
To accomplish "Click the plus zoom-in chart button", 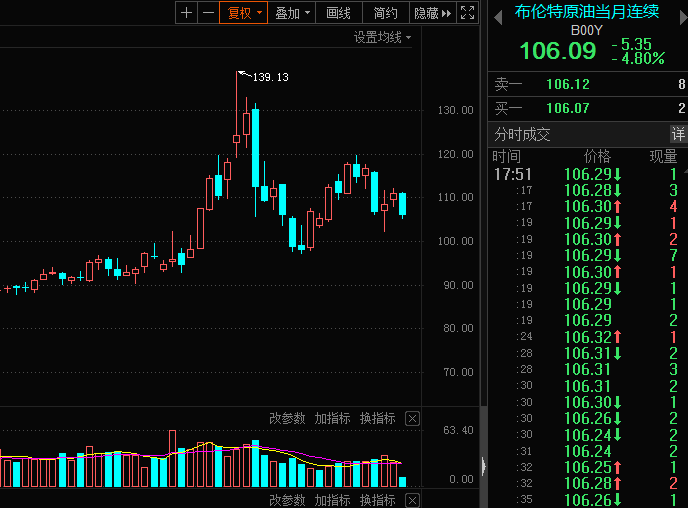I will point(186,13).
